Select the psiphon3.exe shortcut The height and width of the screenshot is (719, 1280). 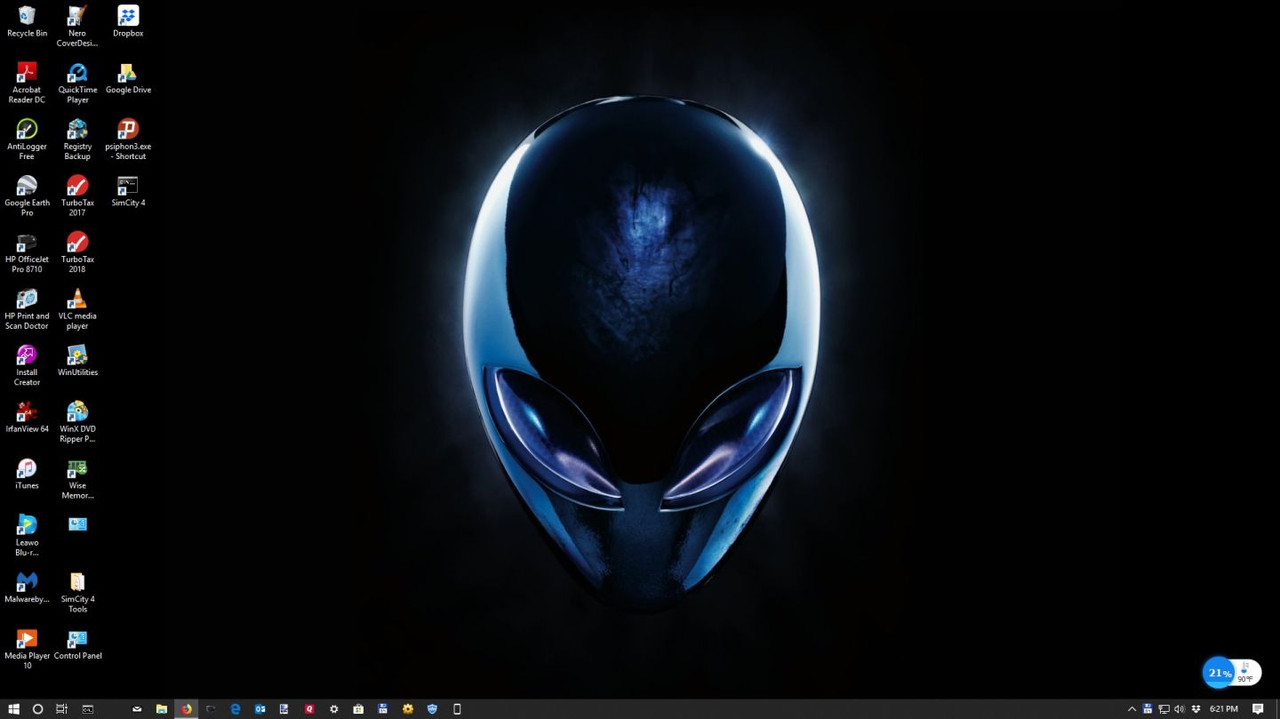click(128, 140)
